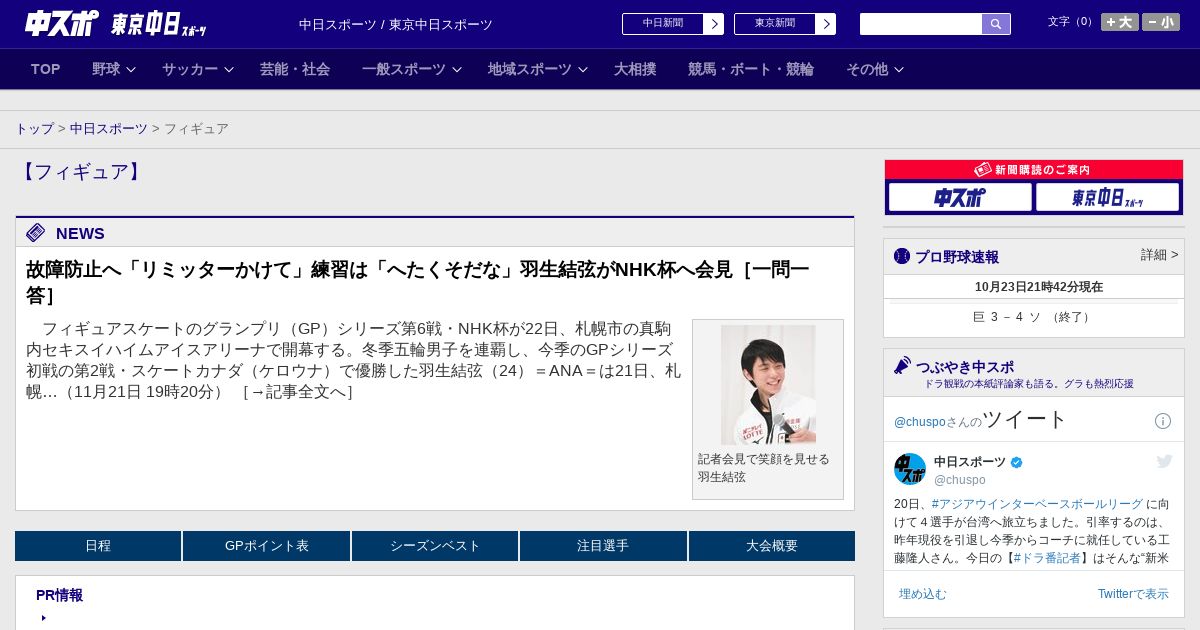1200x630 pixels.
Task: Click the search text input field
Action: click(x=920, y=24)
